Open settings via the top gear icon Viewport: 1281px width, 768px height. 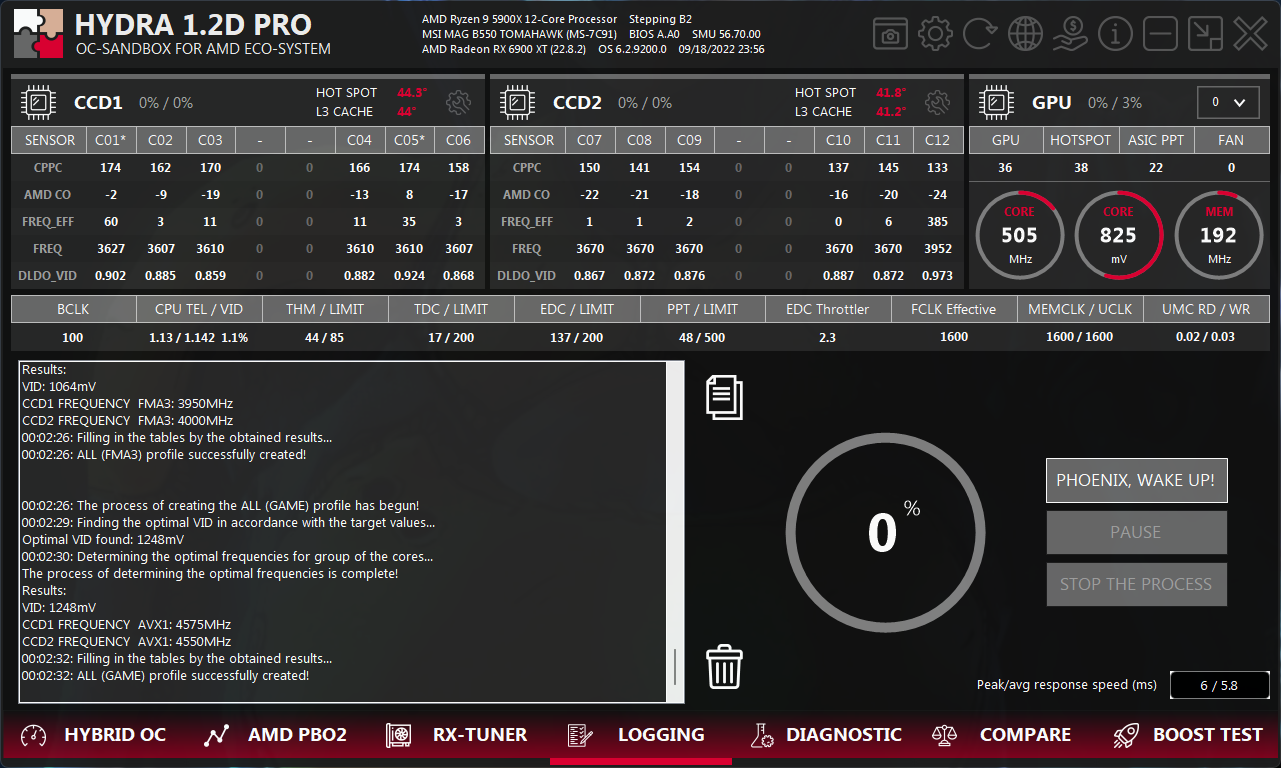point(935,35)
